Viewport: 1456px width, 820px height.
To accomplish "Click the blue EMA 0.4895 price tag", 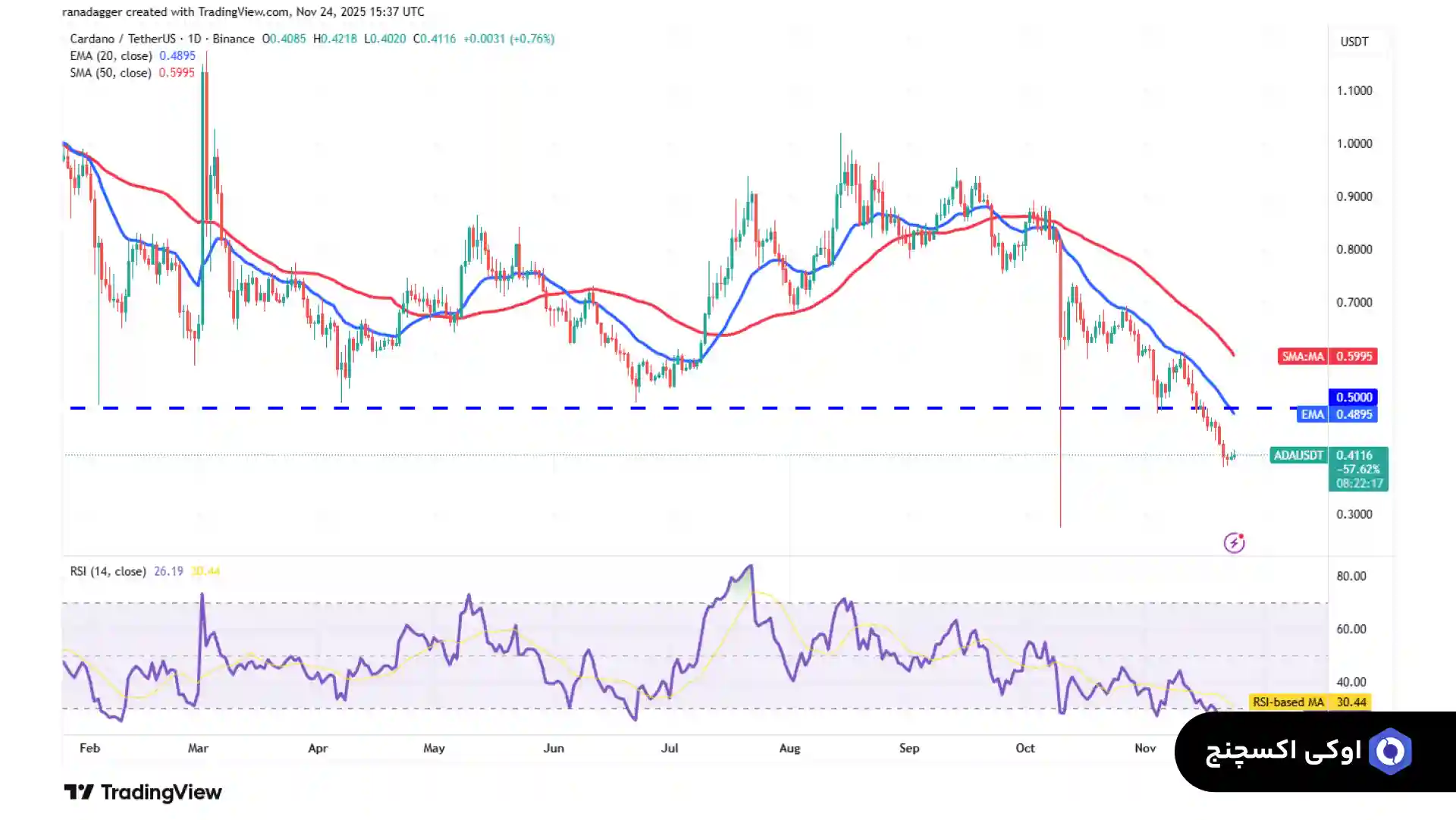I will pyautogui.click(x=1337, y=414).
